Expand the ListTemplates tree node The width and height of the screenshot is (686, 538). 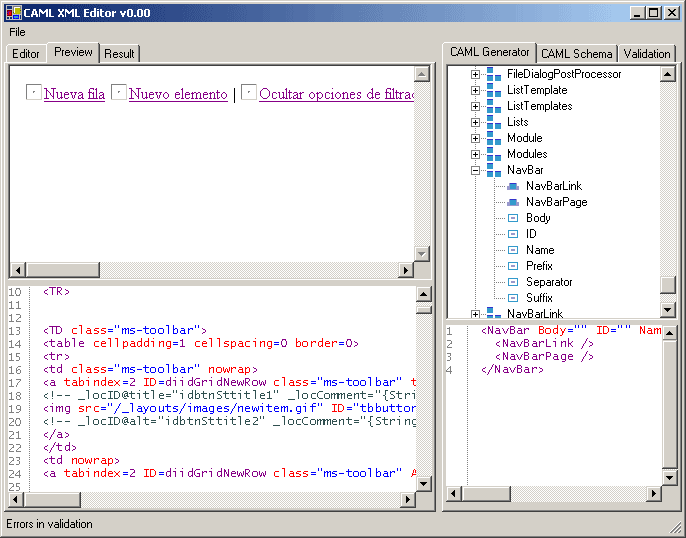point(475,106)
